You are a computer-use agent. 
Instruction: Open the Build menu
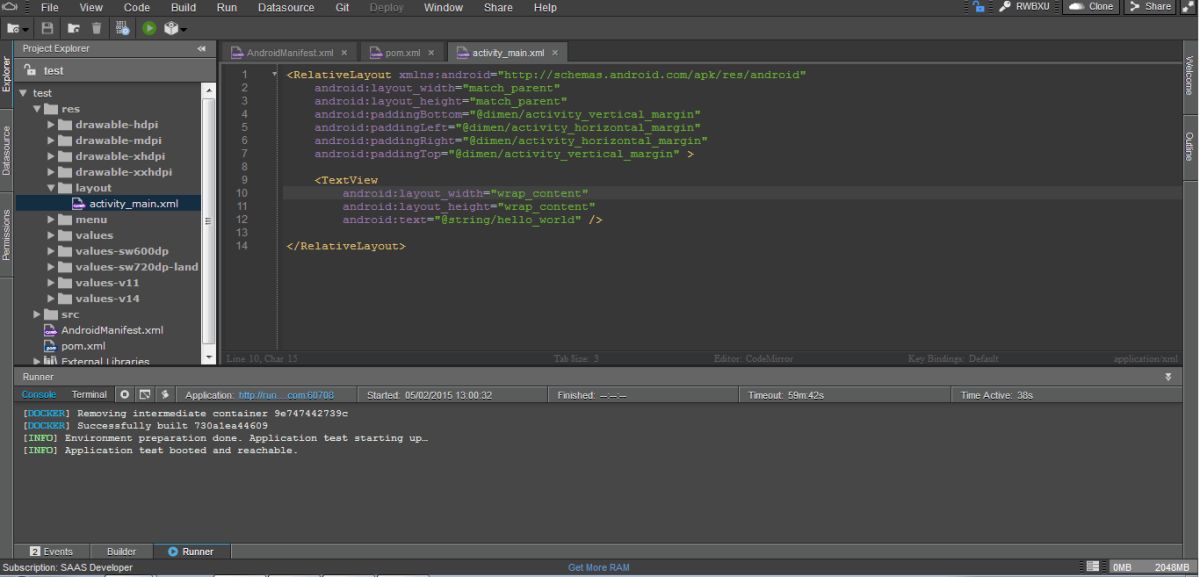[x=183, y=7]
